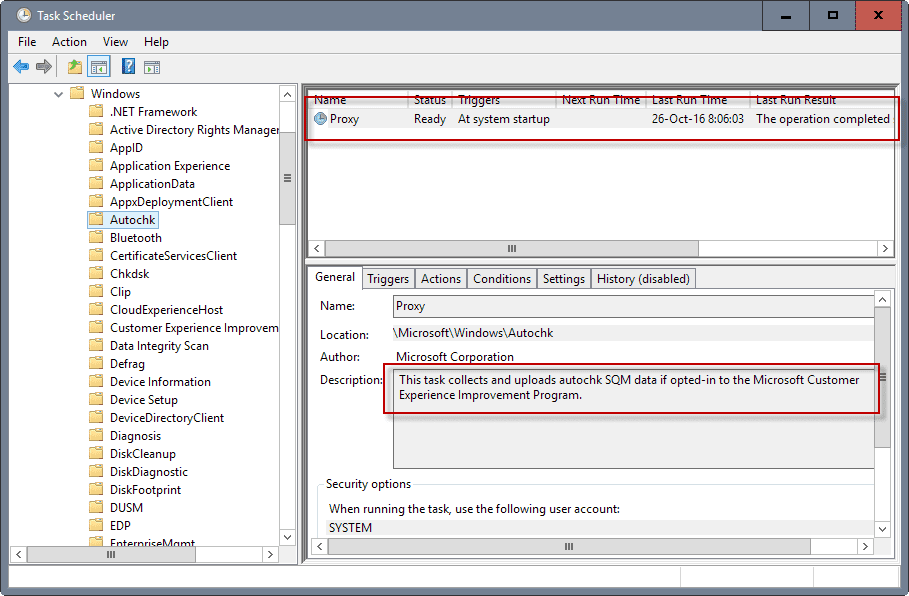Switch to the Settings tab
Viewport: 909px width, 596px height.
(x=563, y=279)
